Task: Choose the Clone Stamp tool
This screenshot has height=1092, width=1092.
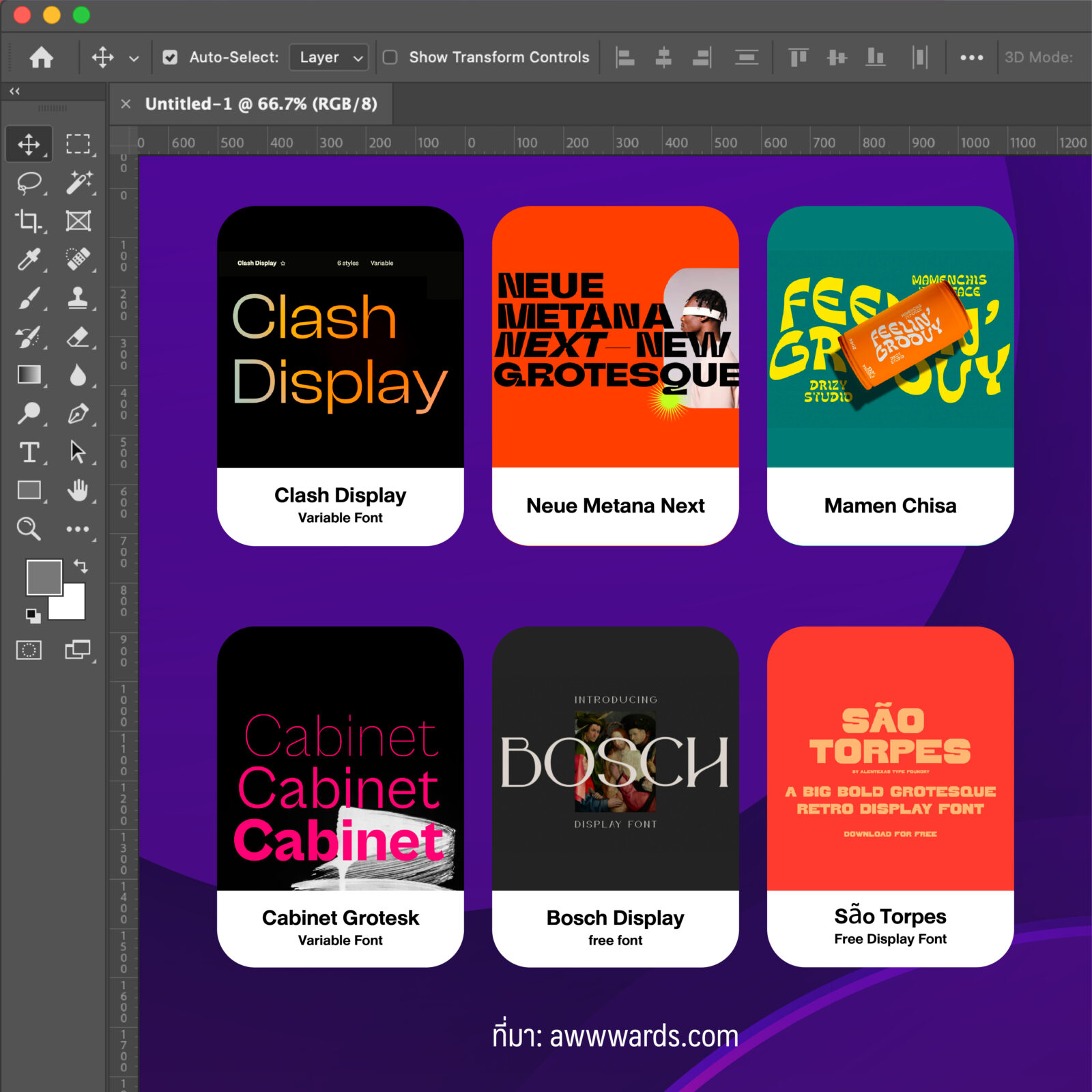Action: [x=78, y=298]
